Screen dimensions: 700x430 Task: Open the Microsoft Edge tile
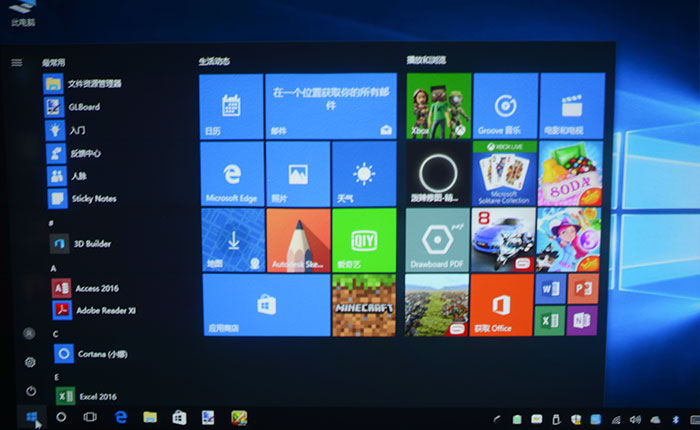(232, 173)
